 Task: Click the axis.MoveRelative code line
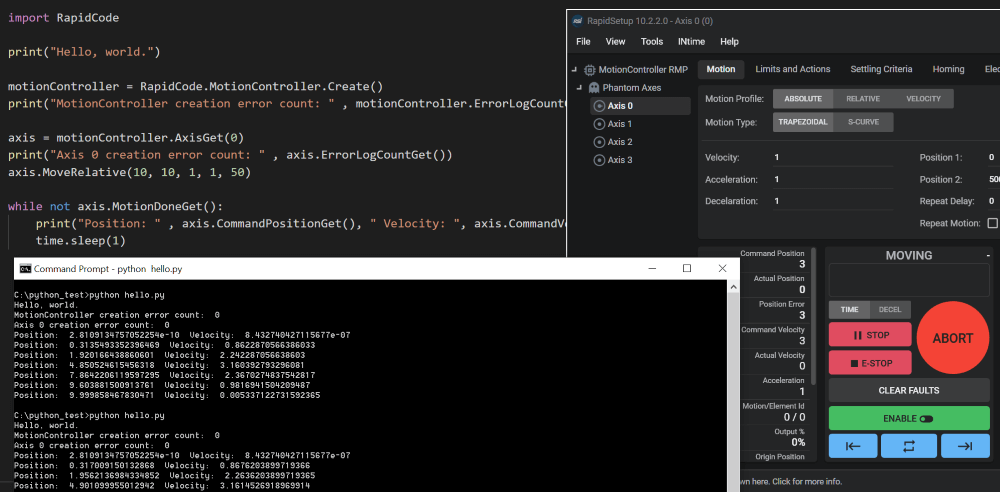[129, 172]
